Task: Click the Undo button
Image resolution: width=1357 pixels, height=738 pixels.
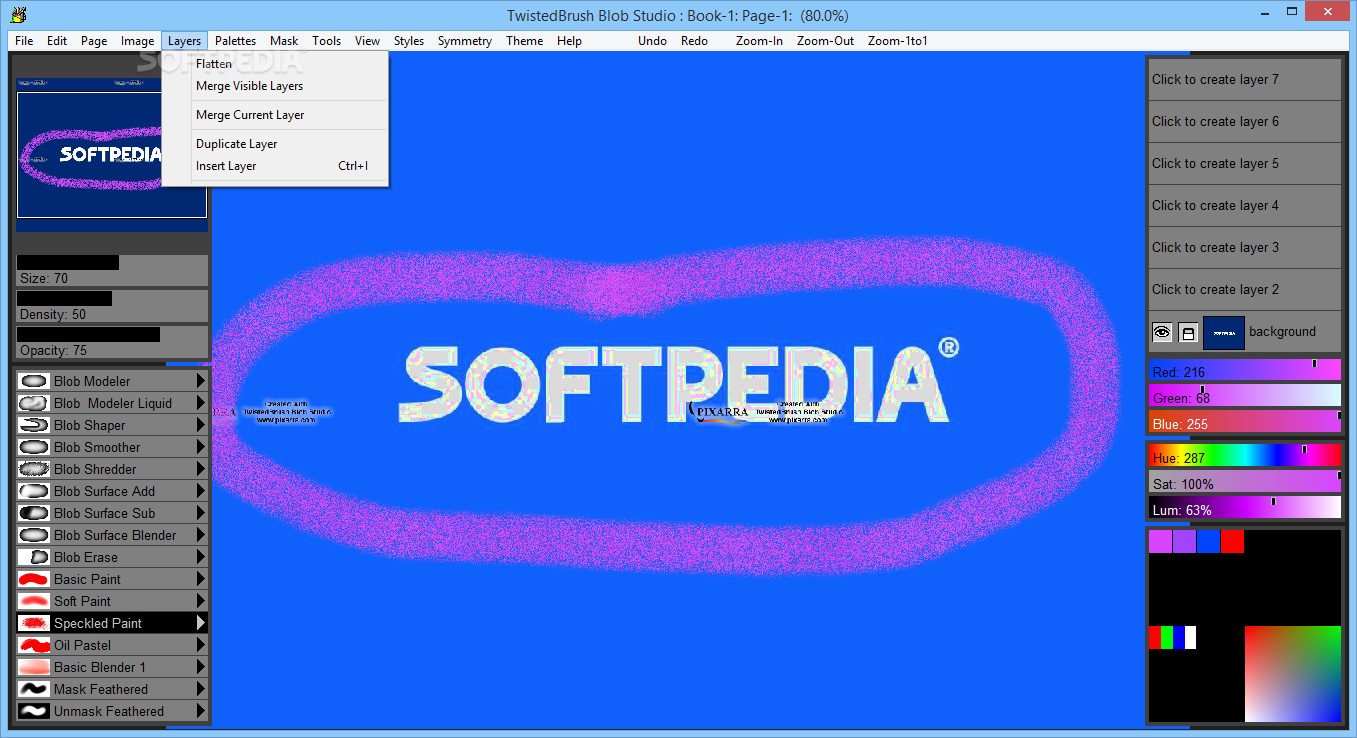Action: pos(653,41)
